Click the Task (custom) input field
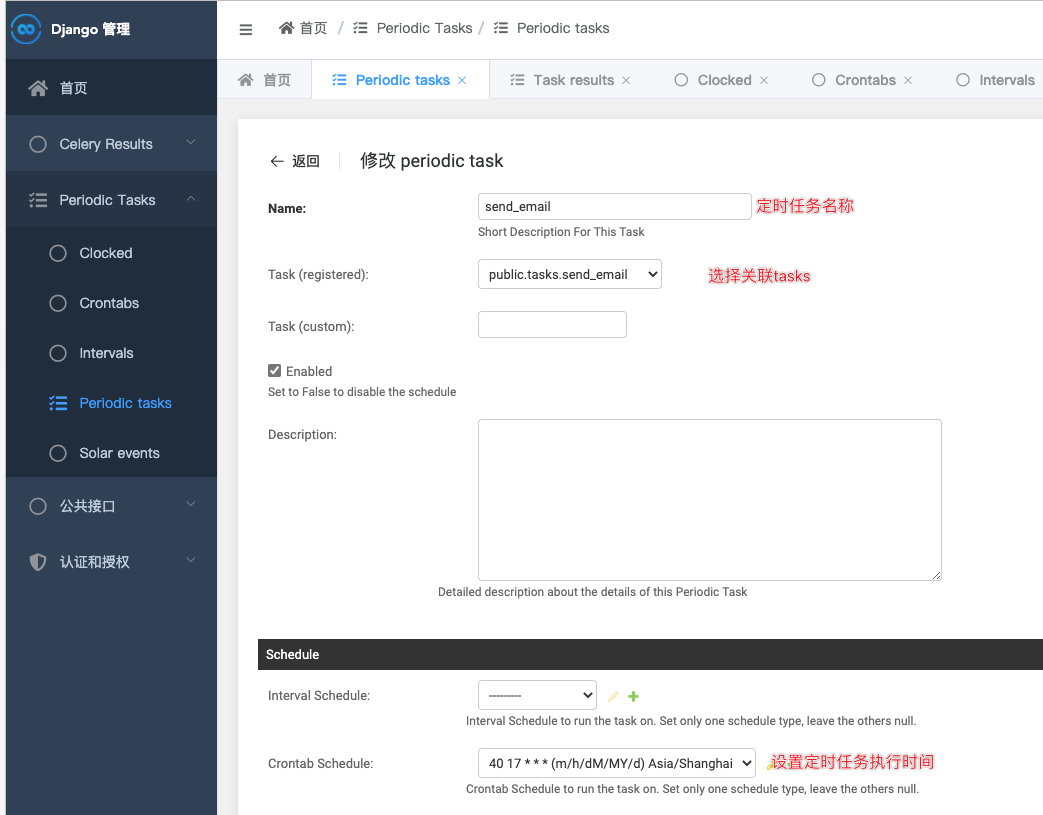 pos(552,325)
